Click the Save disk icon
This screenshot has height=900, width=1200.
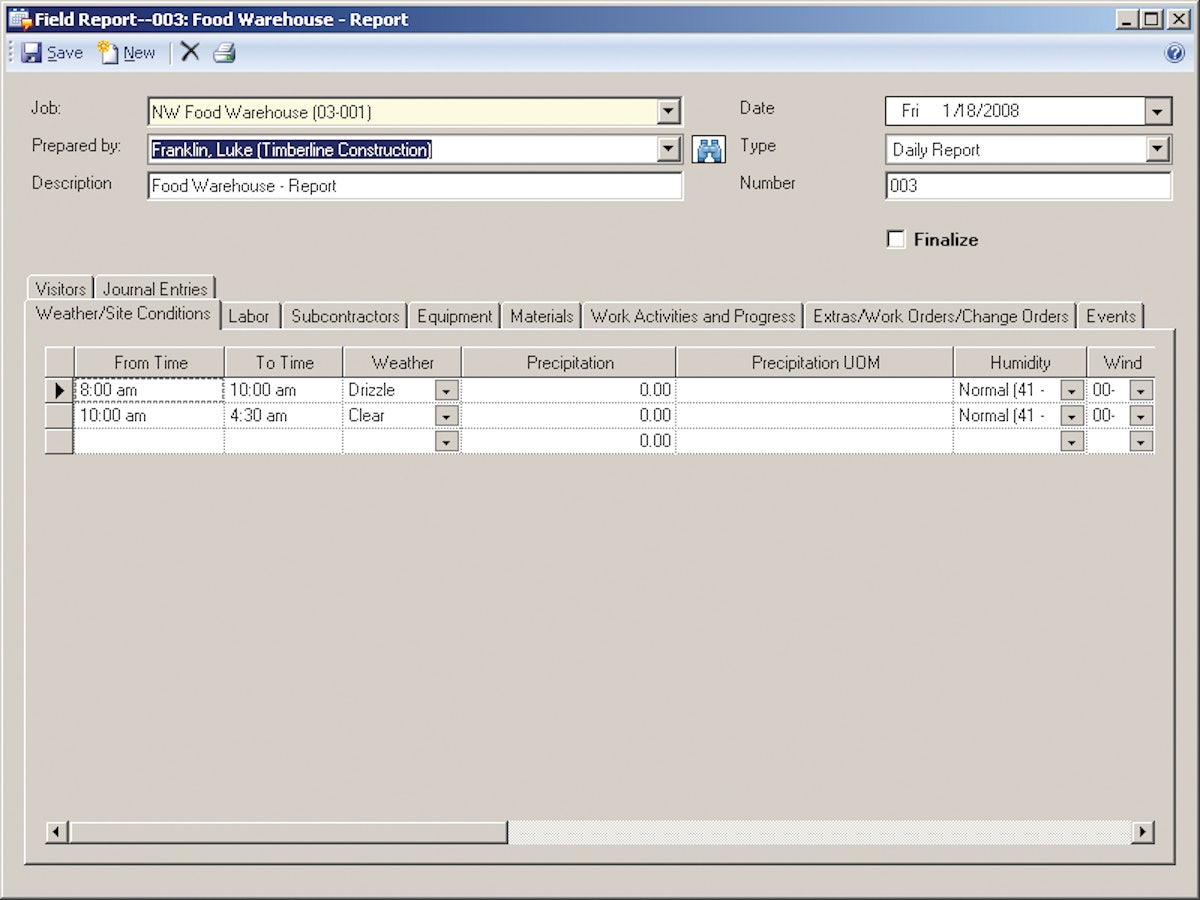[x=31, y=52]
